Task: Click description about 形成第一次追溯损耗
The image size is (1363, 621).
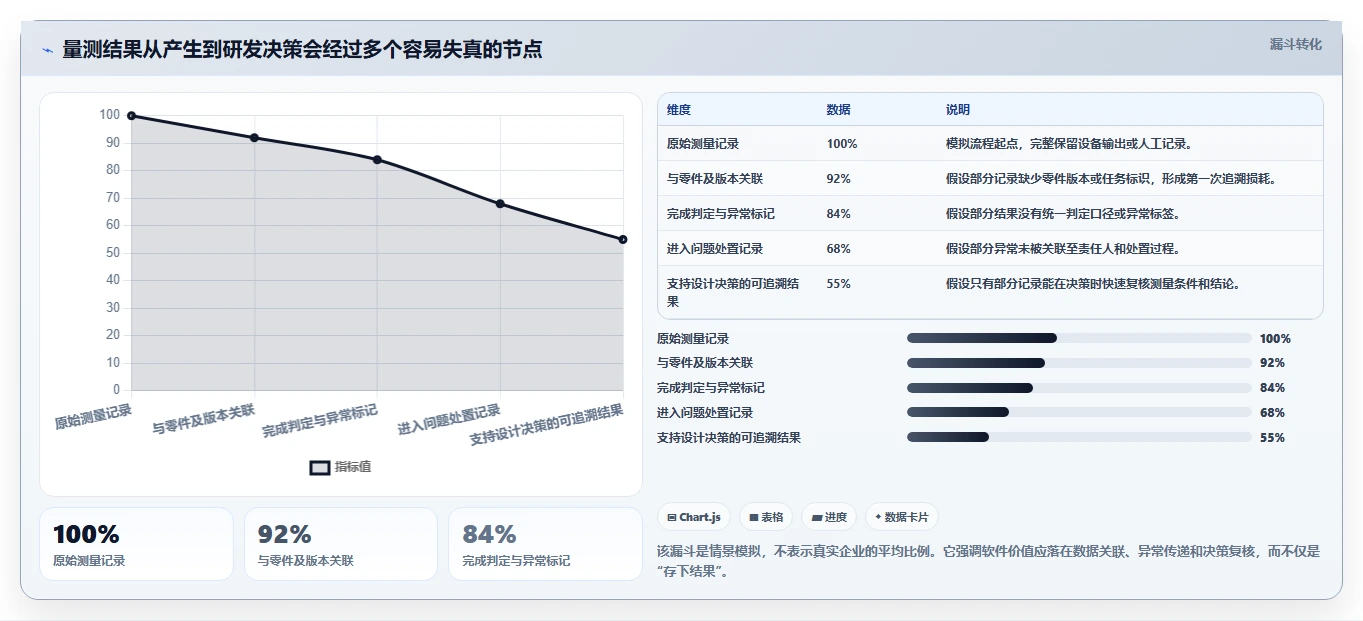Action: pyautogui.click(x=1111, y=179)
